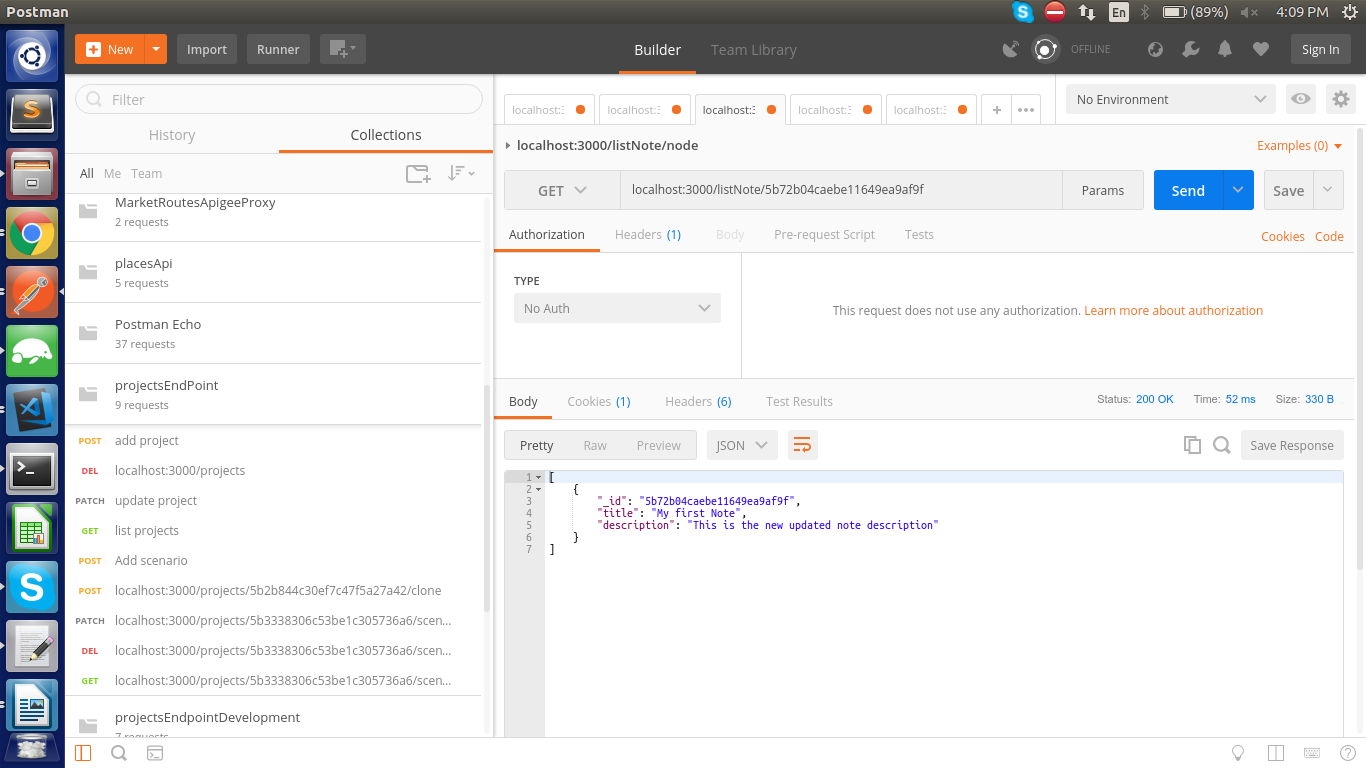
Task: Open notifications bell icon
Action: tap(1224, 49)
